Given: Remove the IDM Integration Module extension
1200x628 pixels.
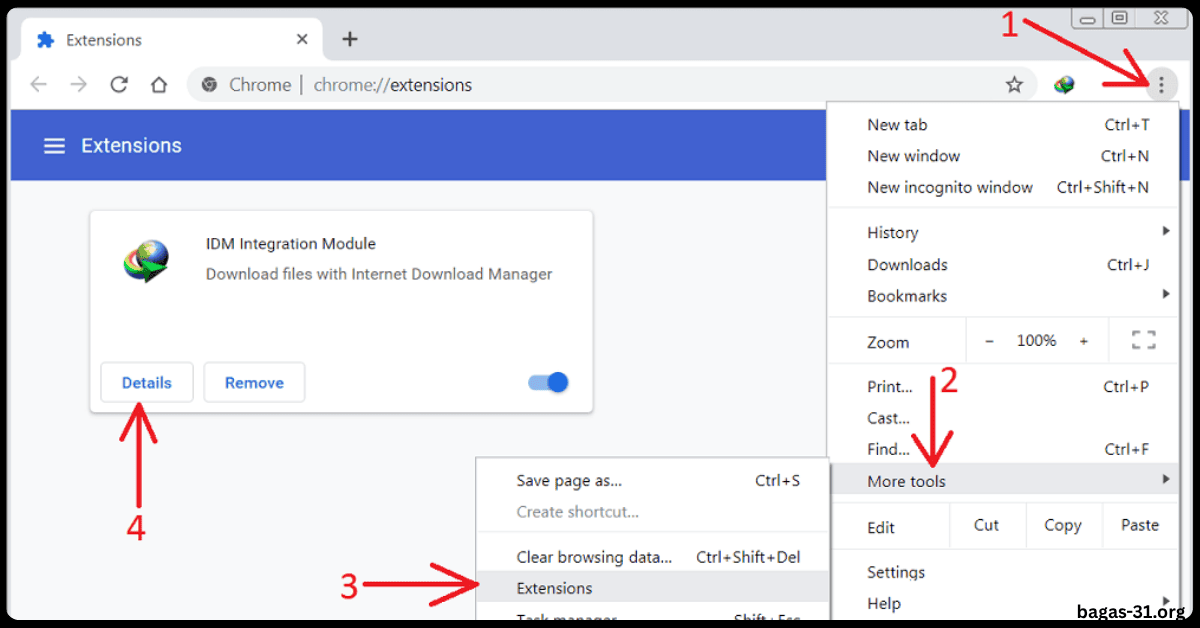Looking at the screenshot, I should pyautogui.click(x=254, y=382).
